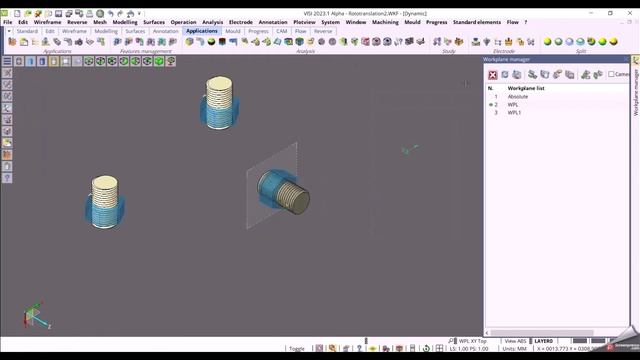640x360 pixels.
Task: Click the WPL XY Top status field
Action: (x=472, y=341)
